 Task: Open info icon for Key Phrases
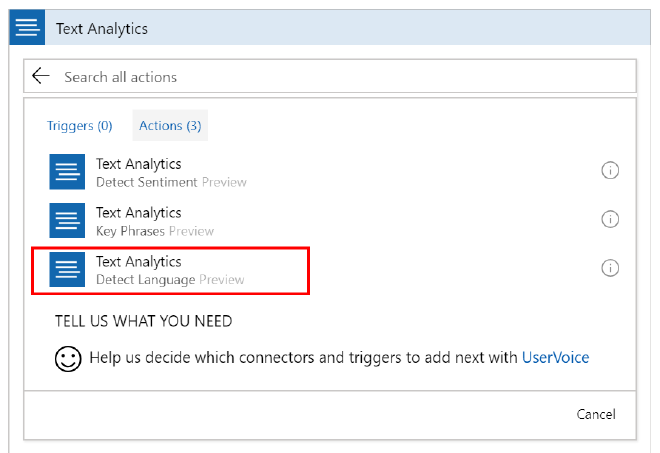610,219
